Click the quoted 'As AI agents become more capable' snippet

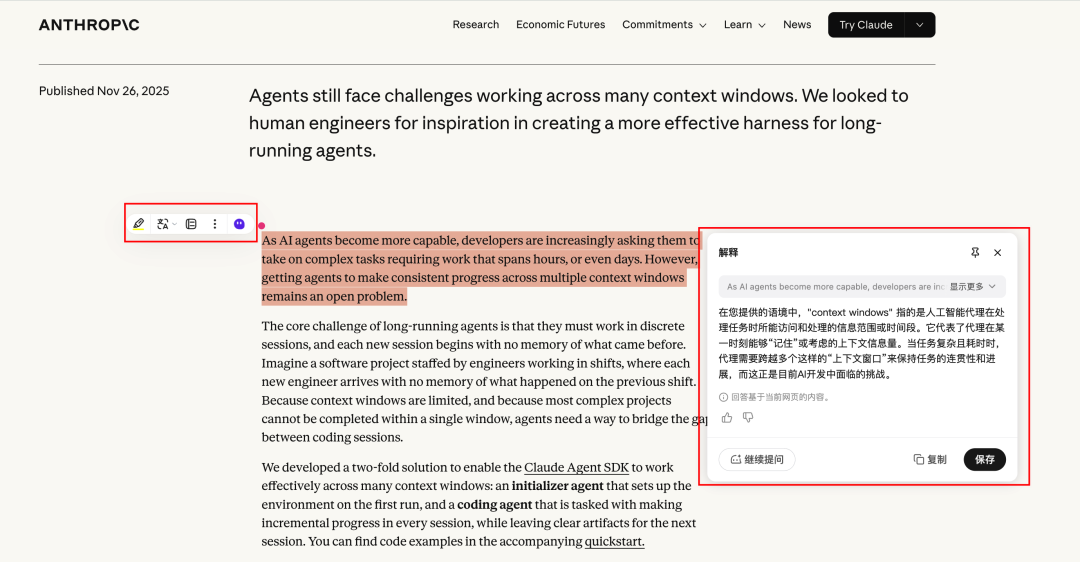coord(835,287)
